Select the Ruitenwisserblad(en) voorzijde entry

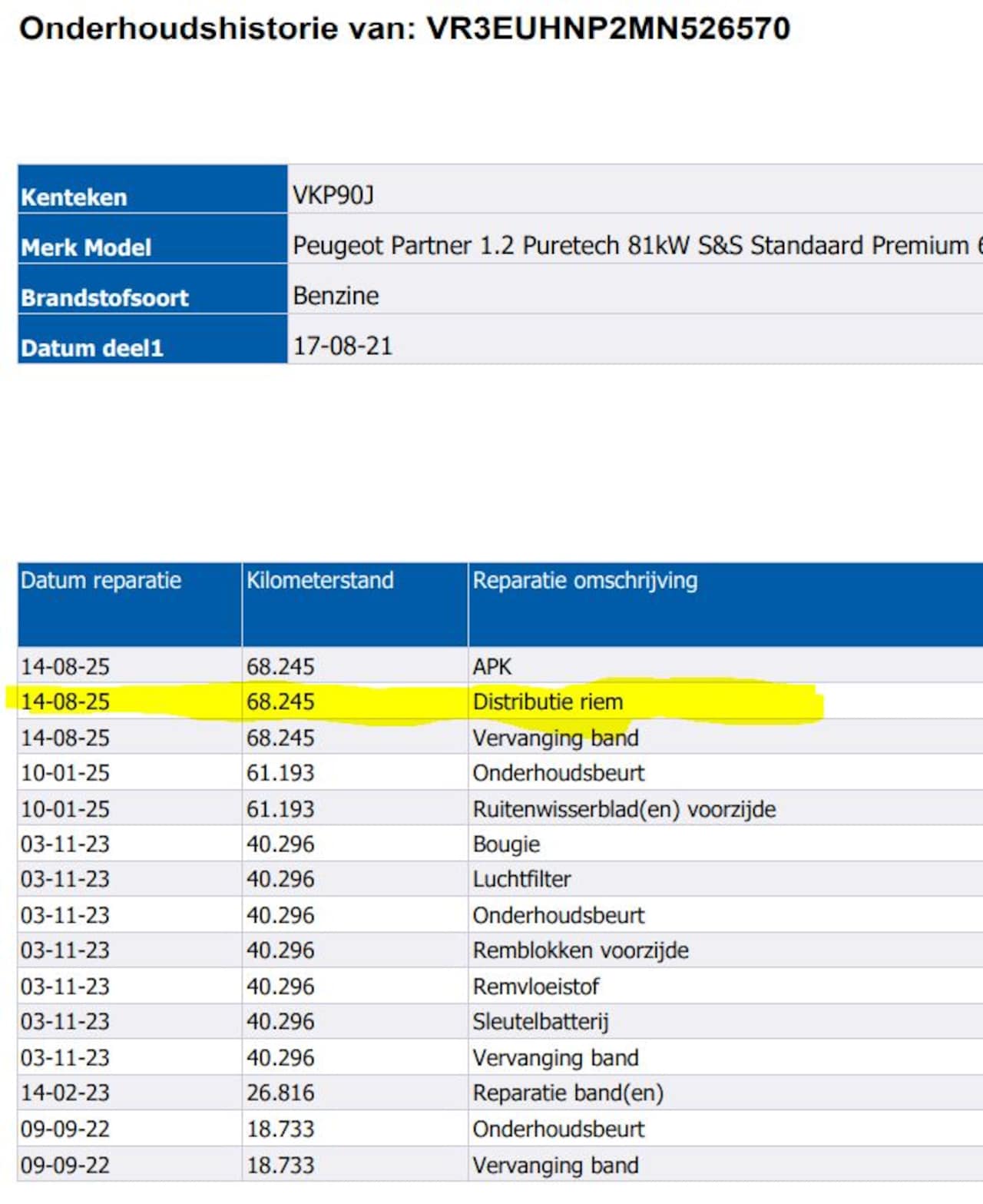624,809
